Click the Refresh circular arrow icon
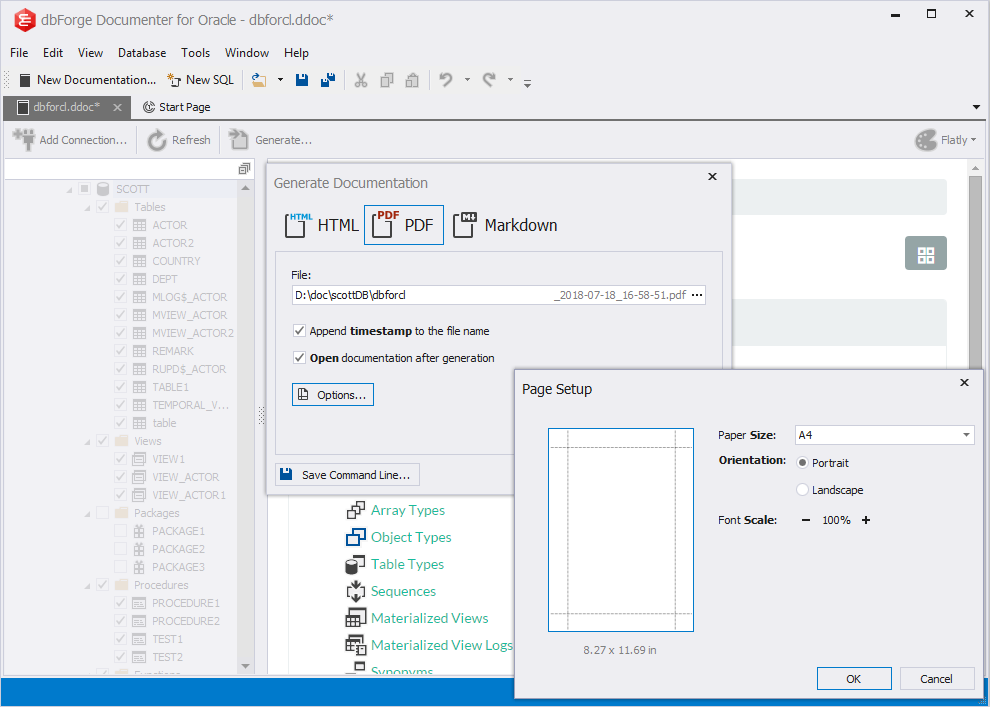This screenshot has height=707, width=990. (x=157, y=140)
